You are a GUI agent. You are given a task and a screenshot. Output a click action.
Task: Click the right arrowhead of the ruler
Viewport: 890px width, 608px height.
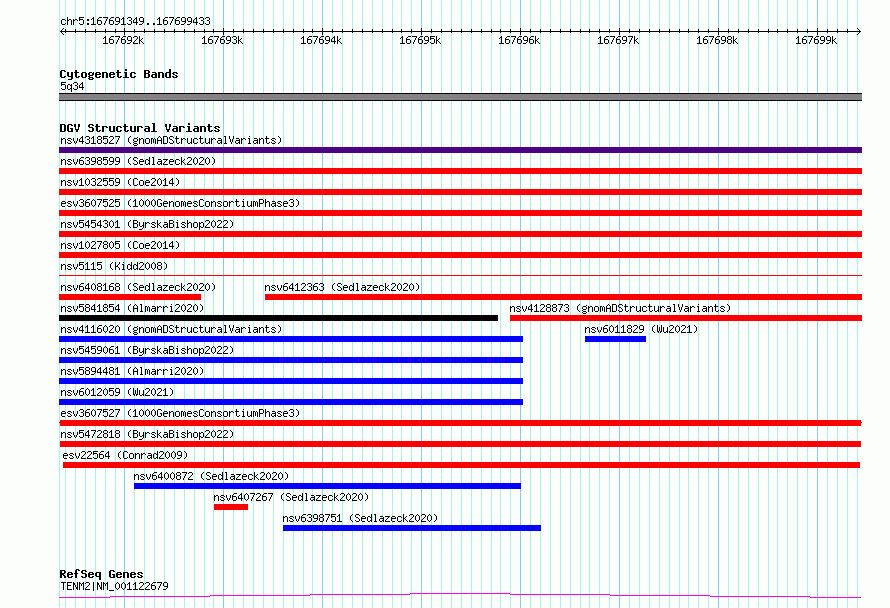(859, 31)
